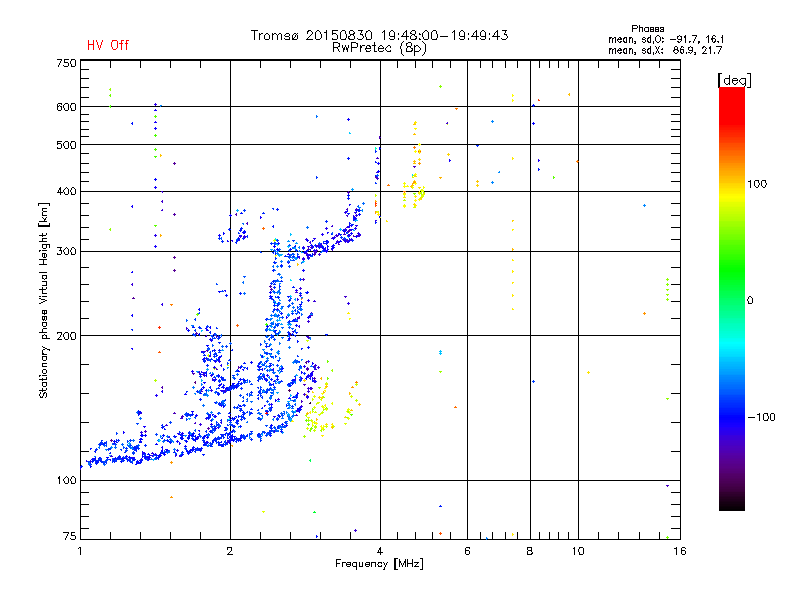Click the x-axis label '16'
Viewport: 800px width, 600px height.
tap(680, 551)
